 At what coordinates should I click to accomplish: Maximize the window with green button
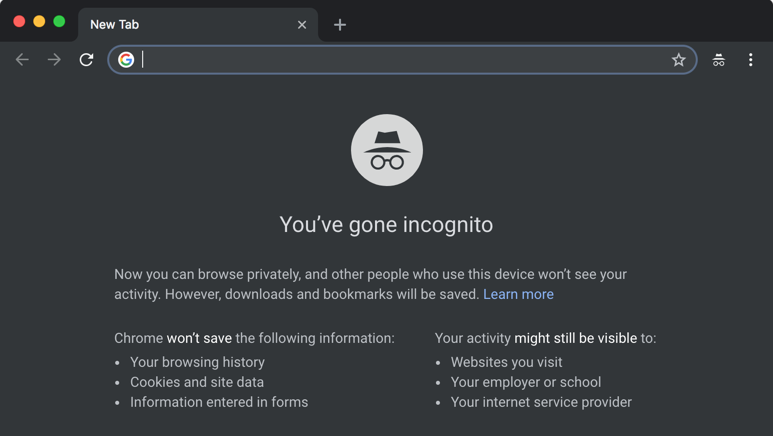pyautogui.click(x=59, y=21)
